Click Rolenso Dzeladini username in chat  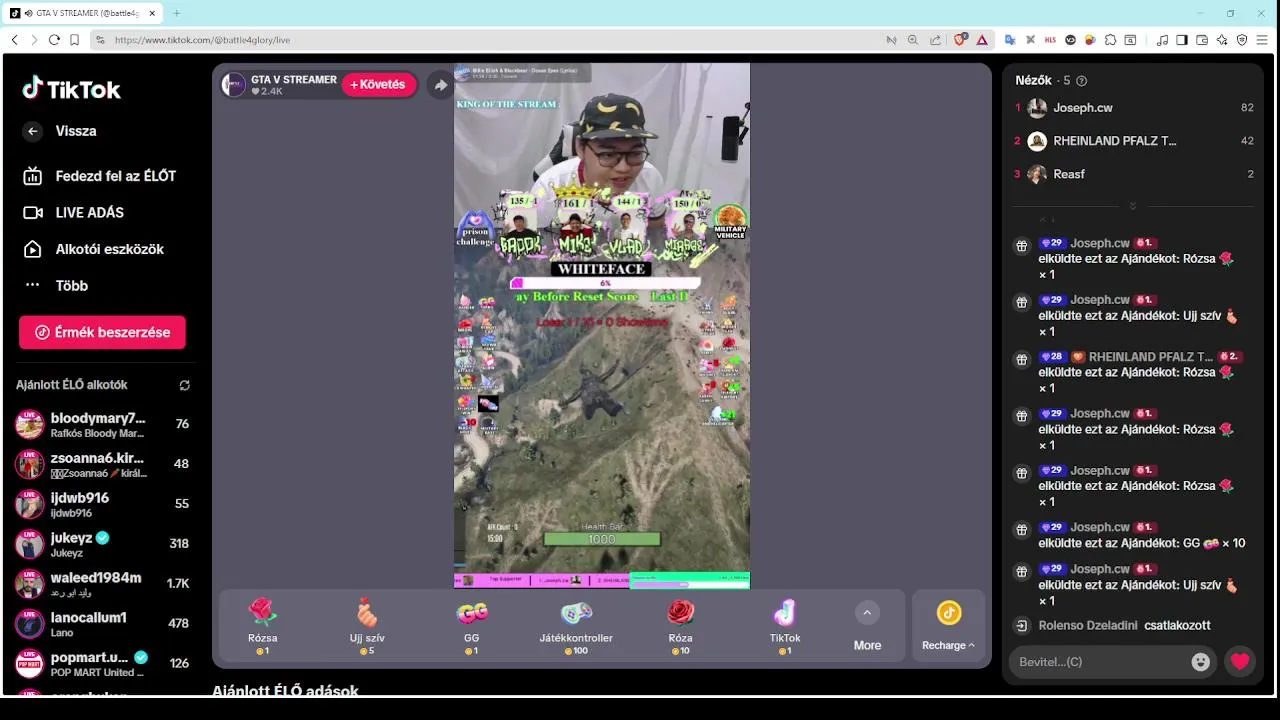(1088, 626)
